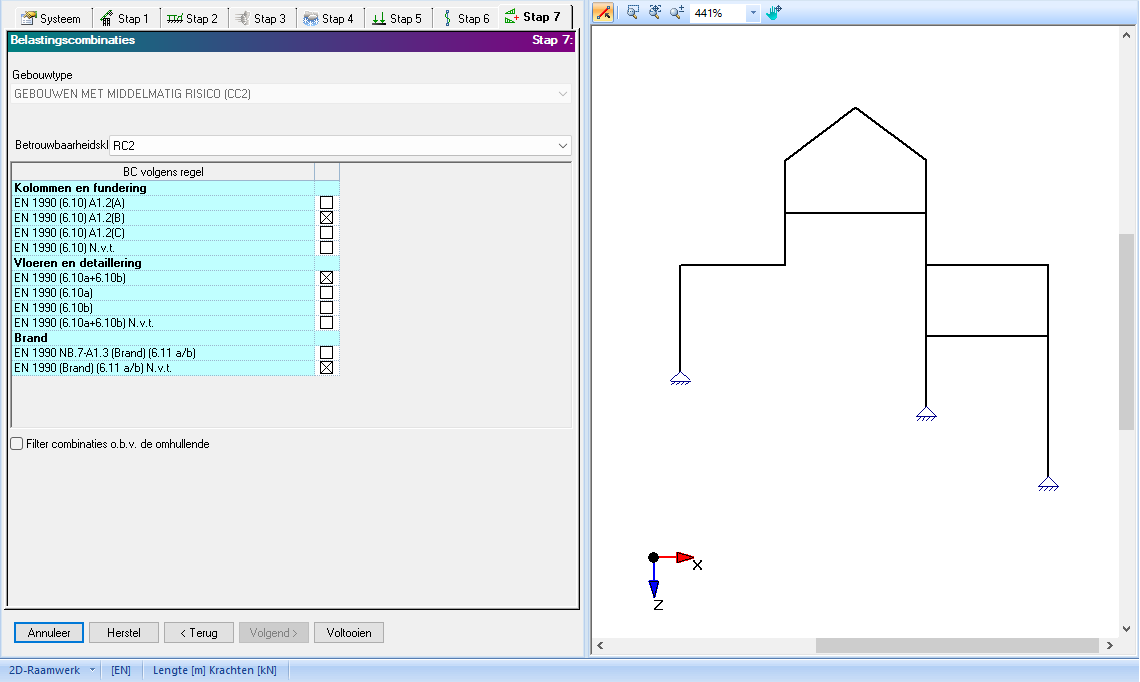Click the Herstel button
The height and width of the screenshot is (682, 1140).
[124, 633]
